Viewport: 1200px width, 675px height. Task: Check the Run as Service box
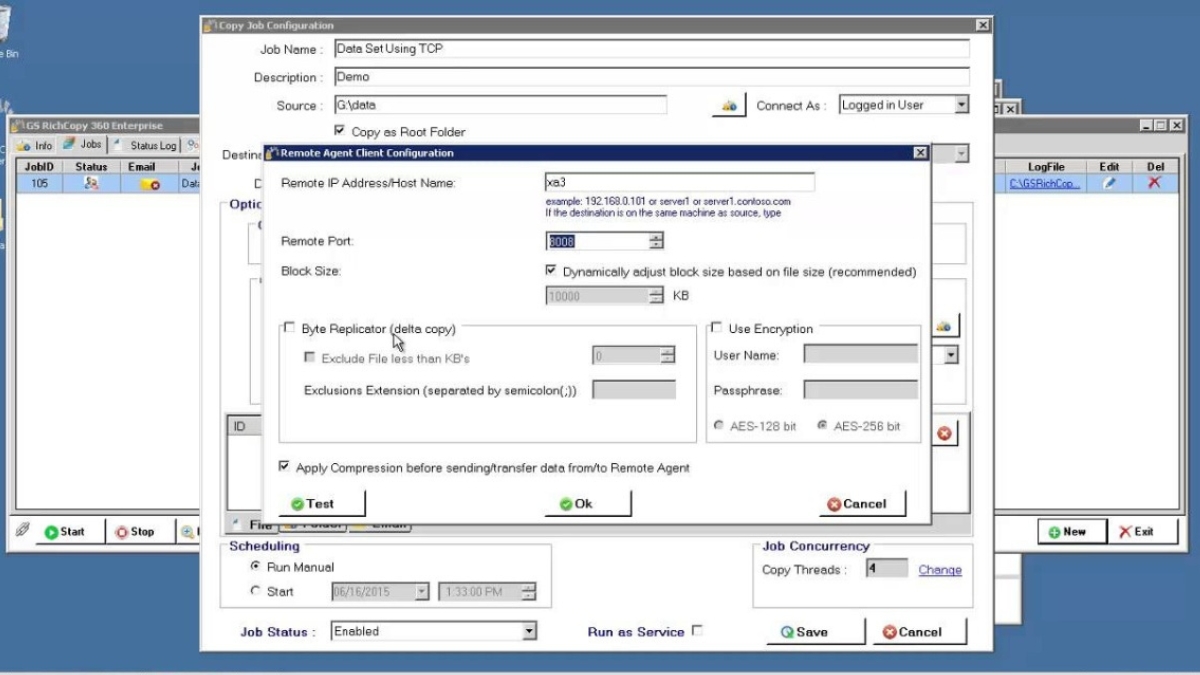(x=698, y=631)
